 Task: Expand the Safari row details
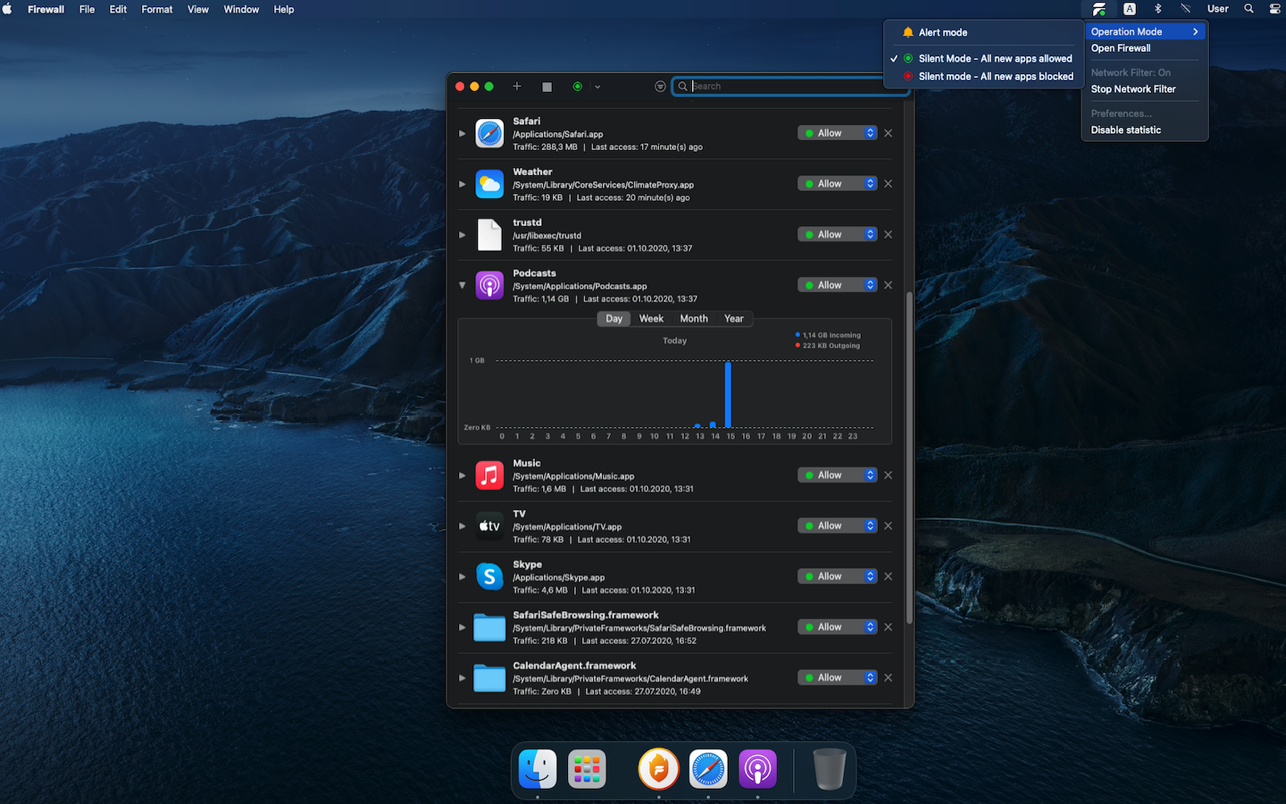tap(462, 133)
